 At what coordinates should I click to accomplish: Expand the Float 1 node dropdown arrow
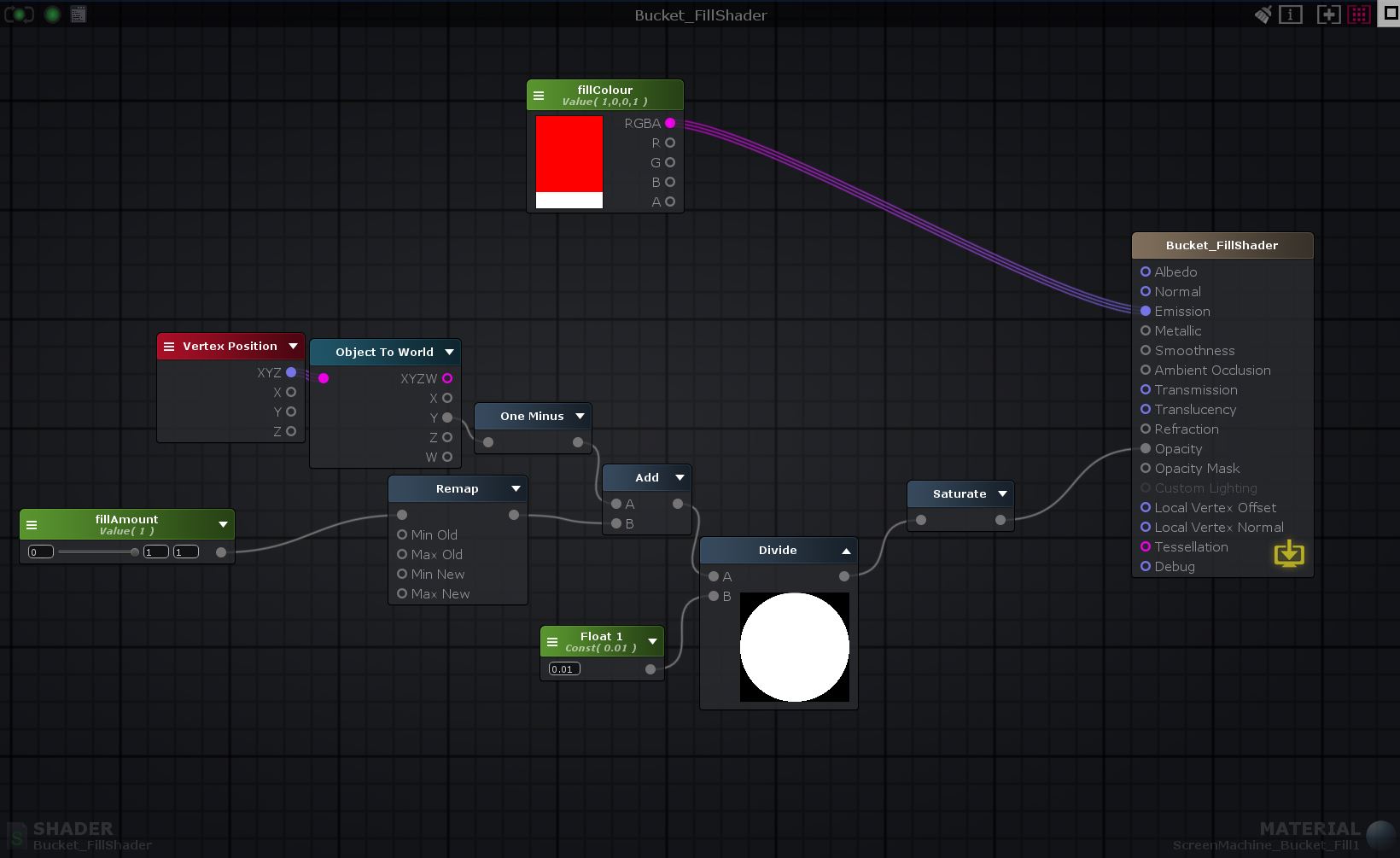click(x=652, y=642)
